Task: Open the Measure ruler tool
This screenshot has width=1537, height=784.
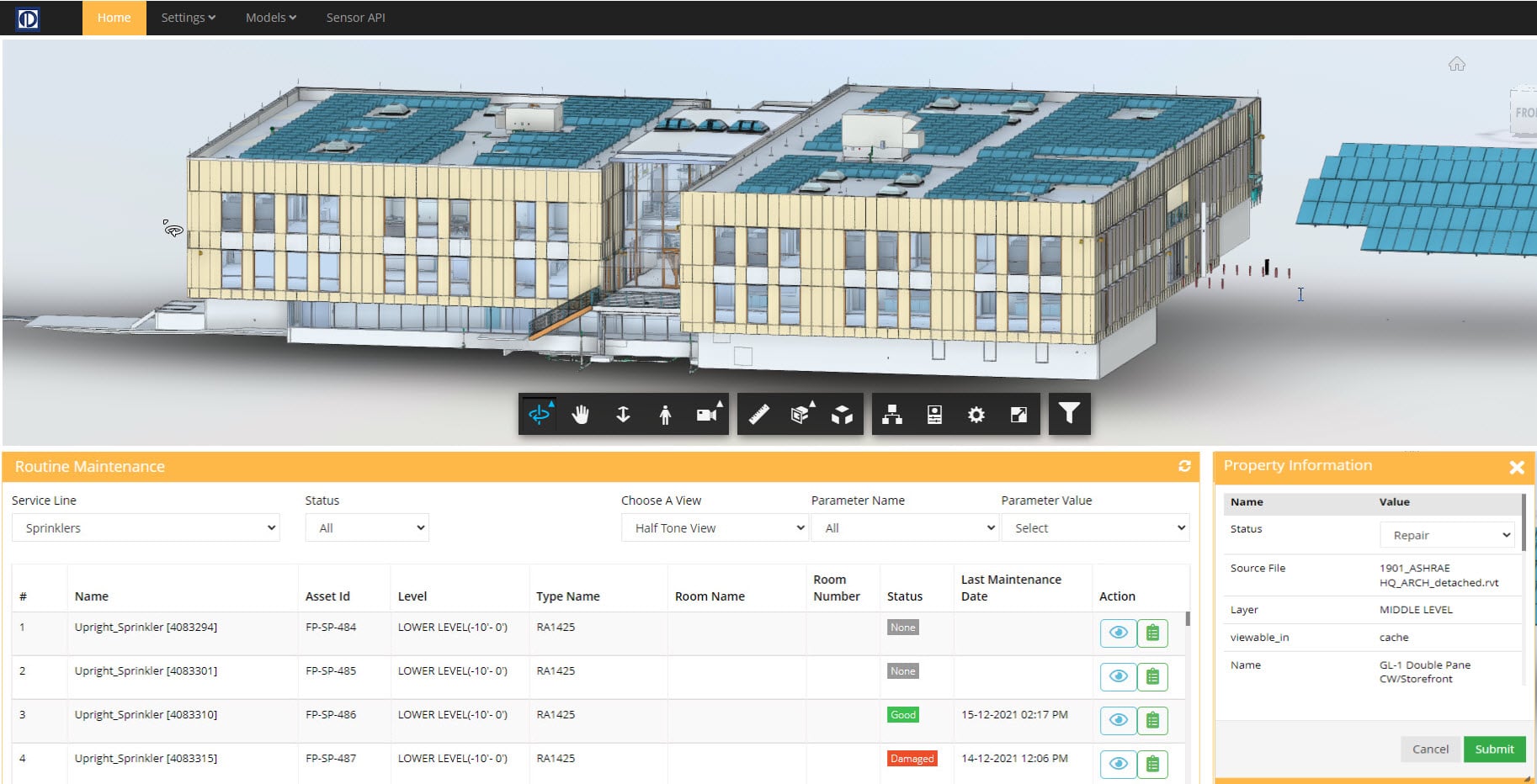Action: pos(759,414)
